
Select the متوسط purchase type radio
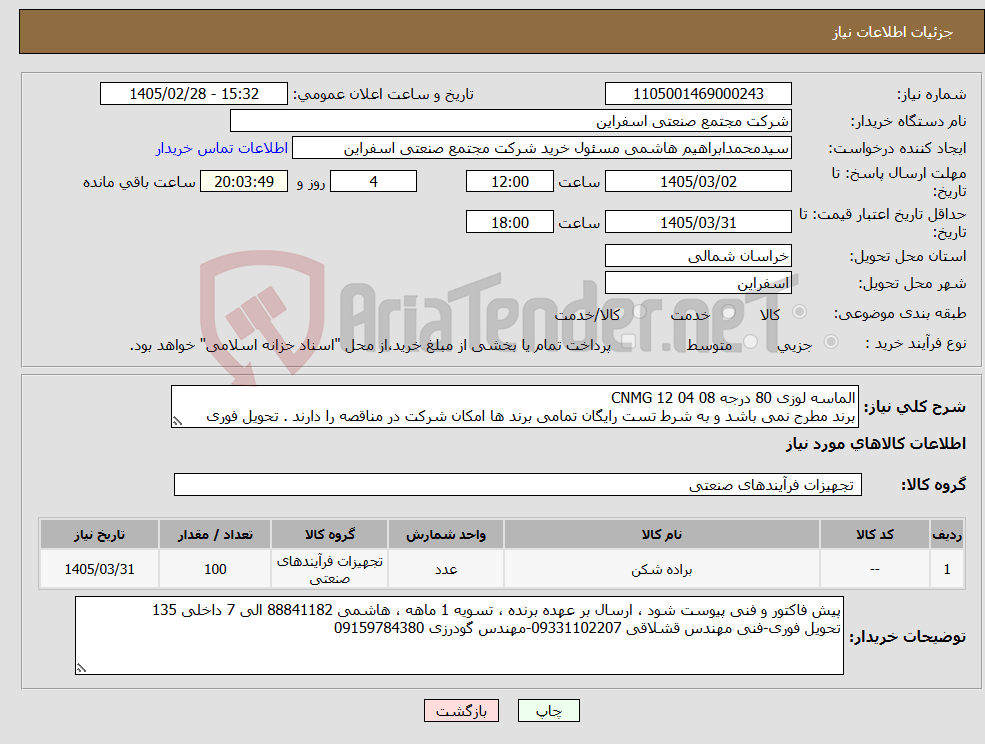coord(750,342)
